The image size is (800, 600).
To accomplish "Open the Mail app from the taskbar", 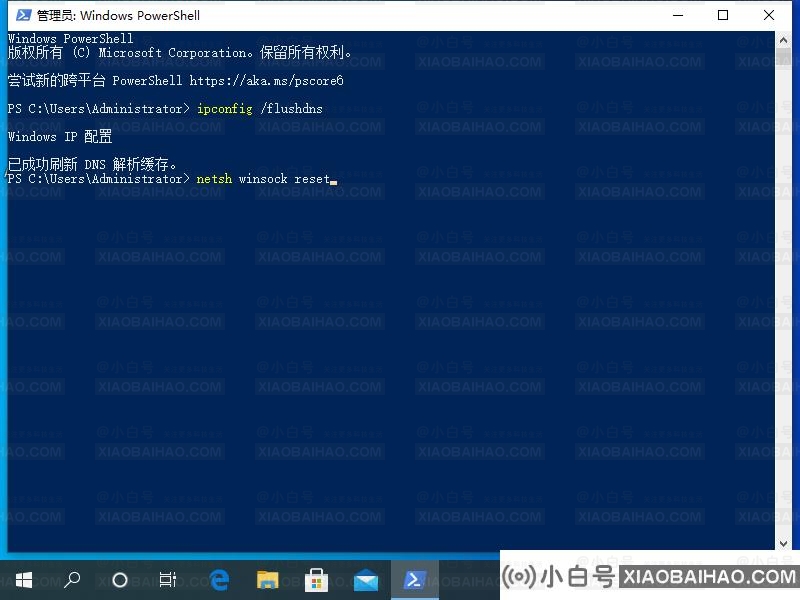I will [366, 580].
